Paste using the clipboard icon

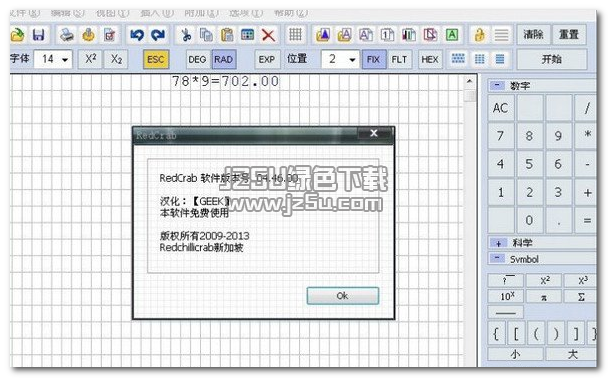[x=226, y=35]
